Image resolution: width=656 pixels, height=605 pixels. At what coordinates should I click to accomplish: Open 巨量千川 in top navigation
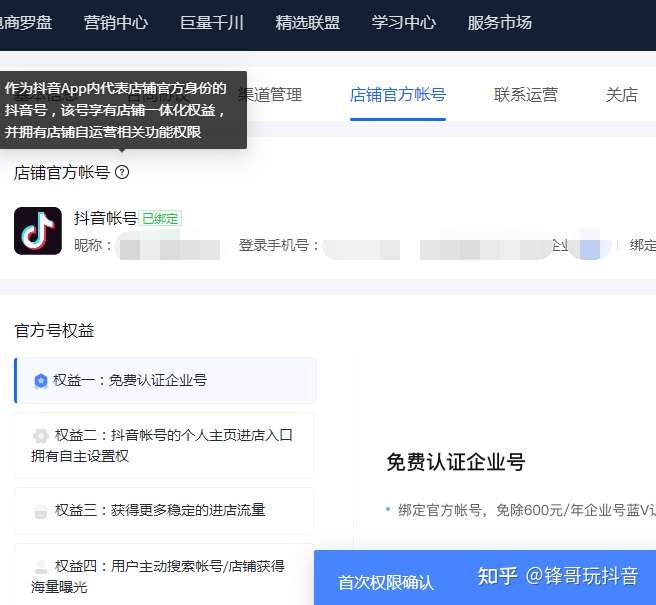coord(212,23)
